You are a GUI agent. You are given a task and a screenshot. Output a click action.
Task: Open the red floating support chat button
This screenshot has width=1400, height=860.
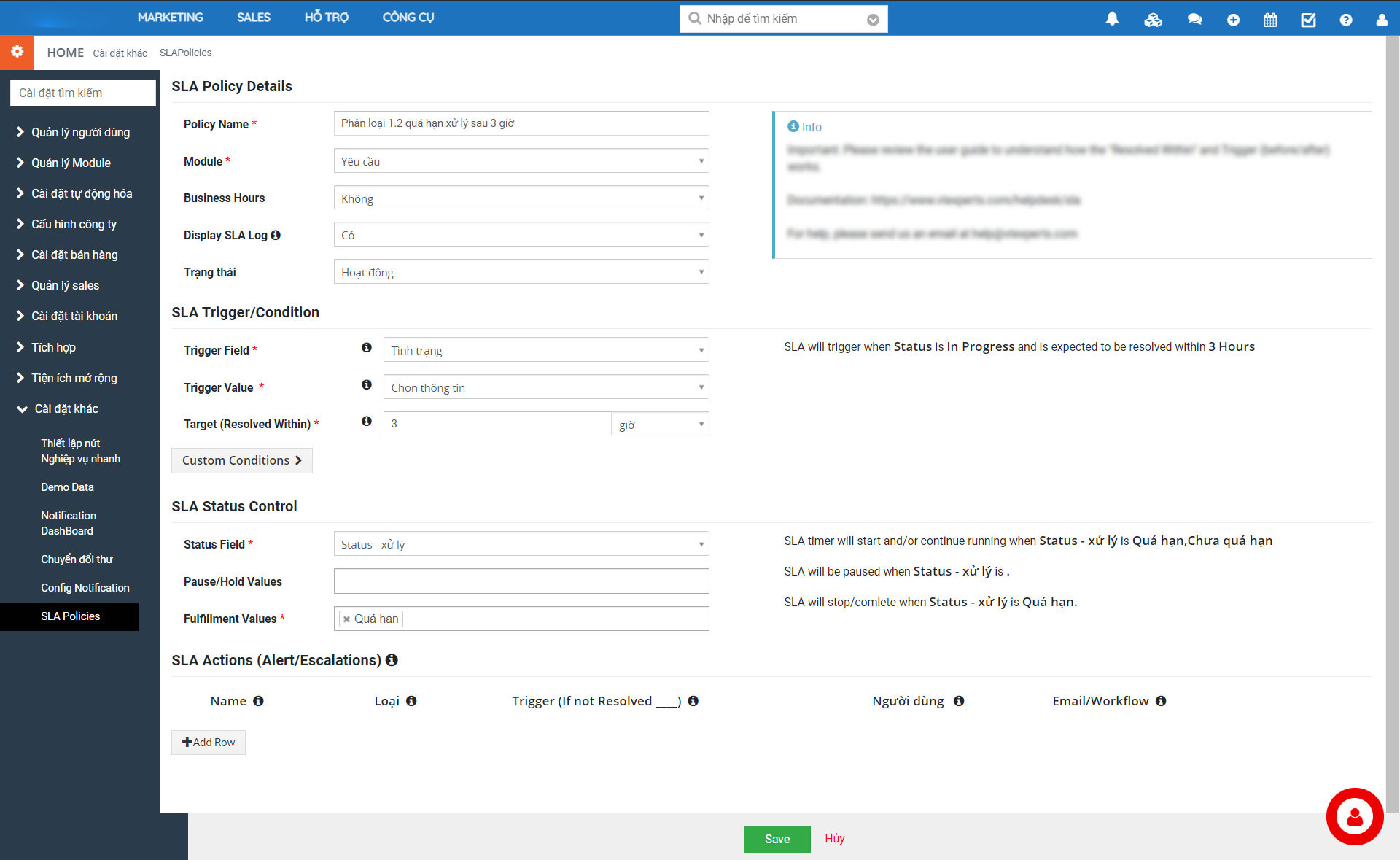tap(1355, 816)
